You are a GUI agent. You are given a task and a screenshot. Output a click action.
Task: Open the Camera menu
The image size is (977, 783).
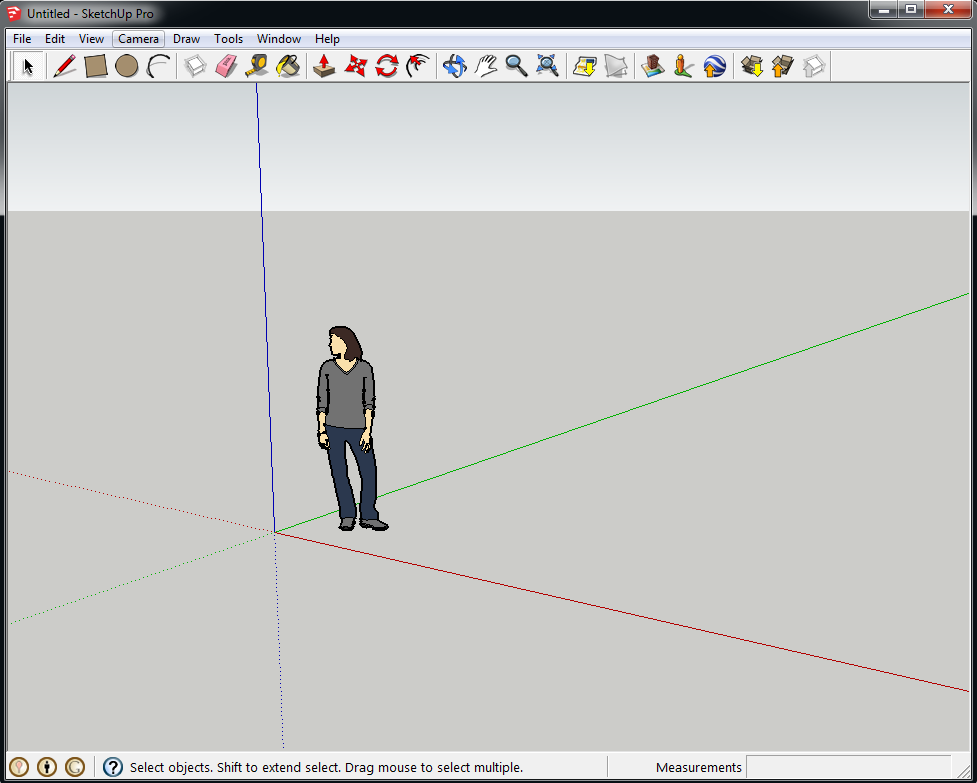tap(138, 39)
